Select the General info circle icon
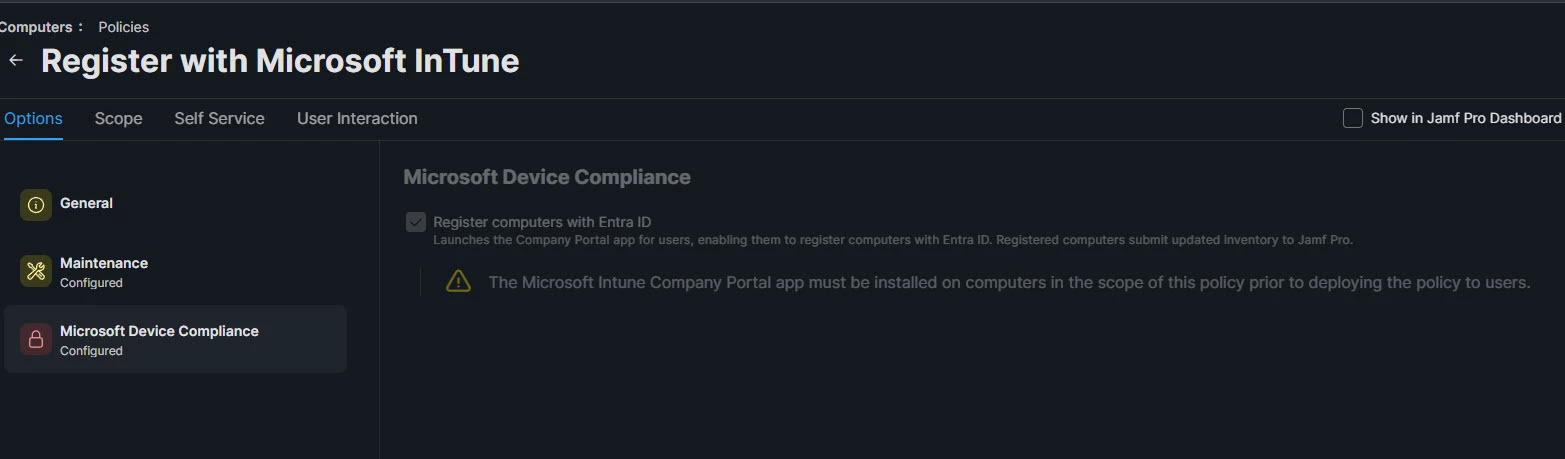 point(36,205)
